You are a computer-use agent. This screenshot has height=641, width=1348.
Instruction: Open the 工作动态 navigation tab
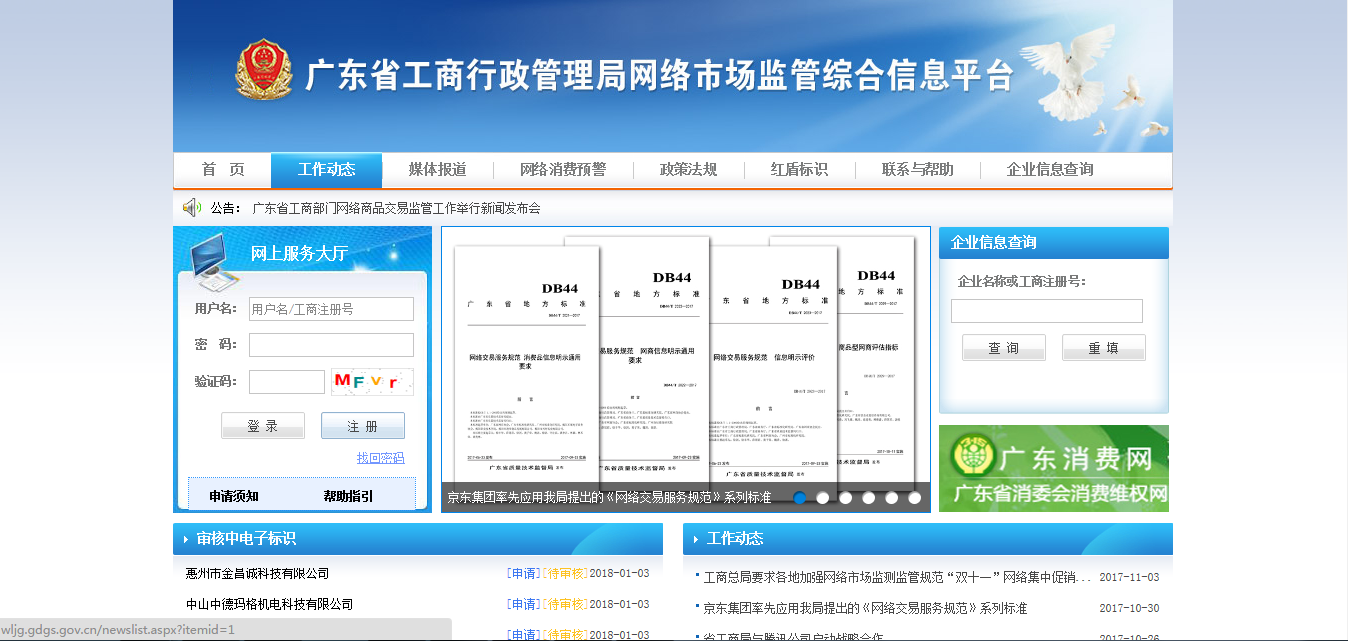point(326,170)
